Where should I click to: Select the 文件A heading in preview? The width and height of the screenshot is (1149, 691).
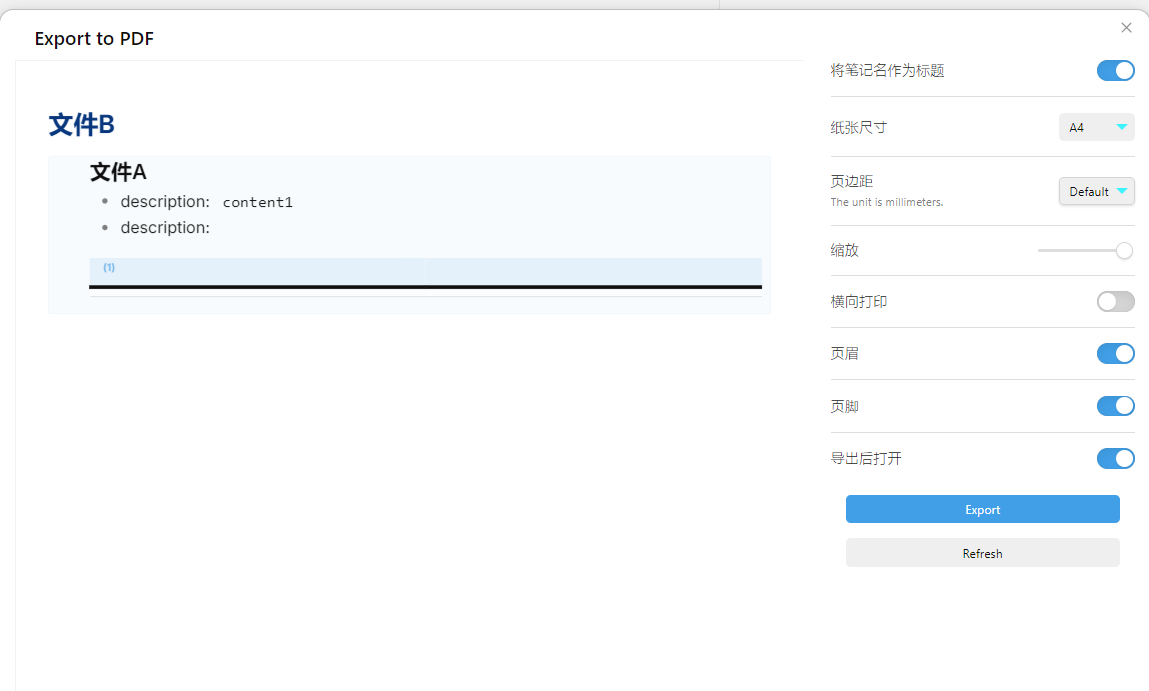(118, 172)
